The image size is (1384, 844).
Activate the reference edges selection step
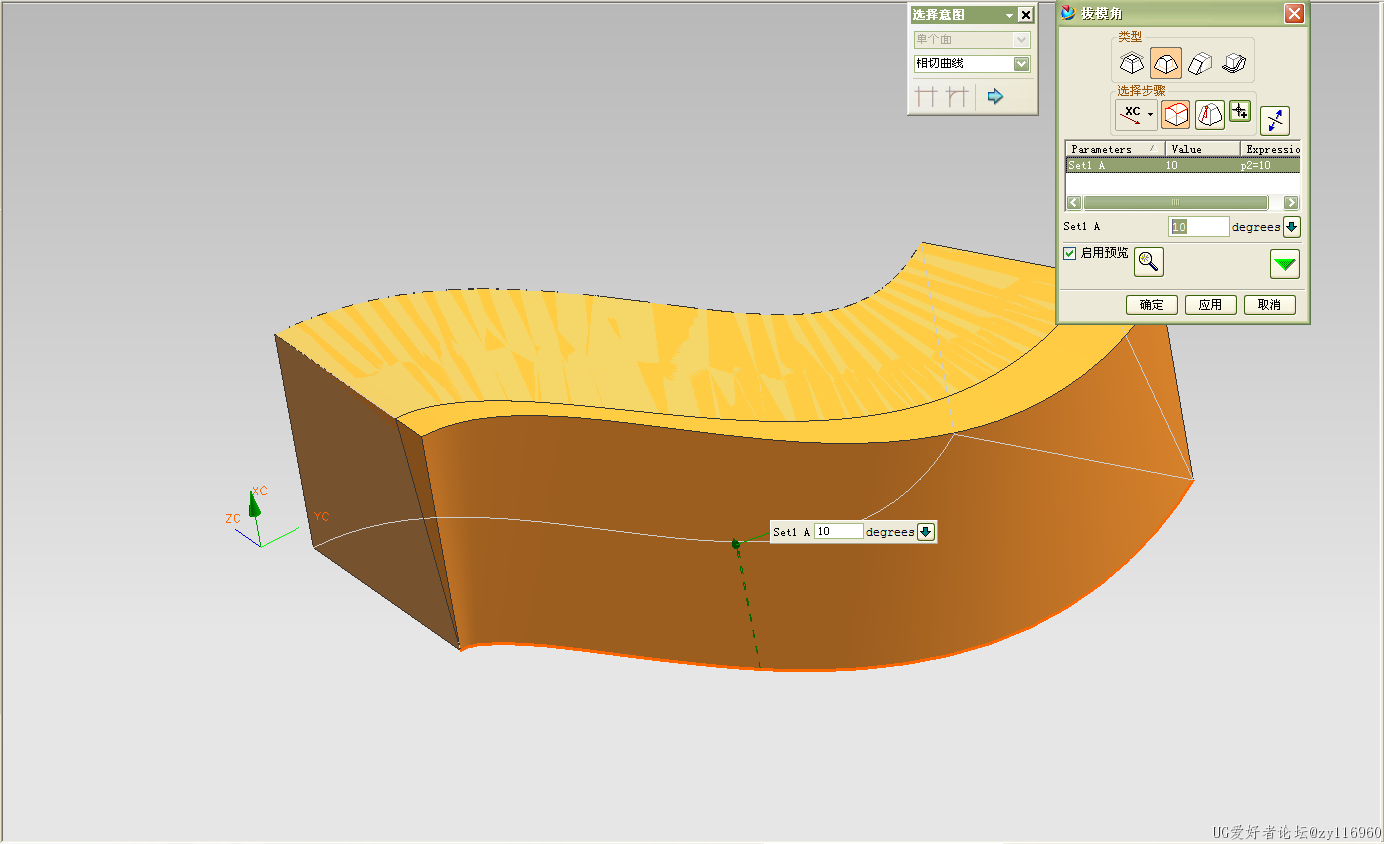pyautogui.click(x=1176, y=115)
